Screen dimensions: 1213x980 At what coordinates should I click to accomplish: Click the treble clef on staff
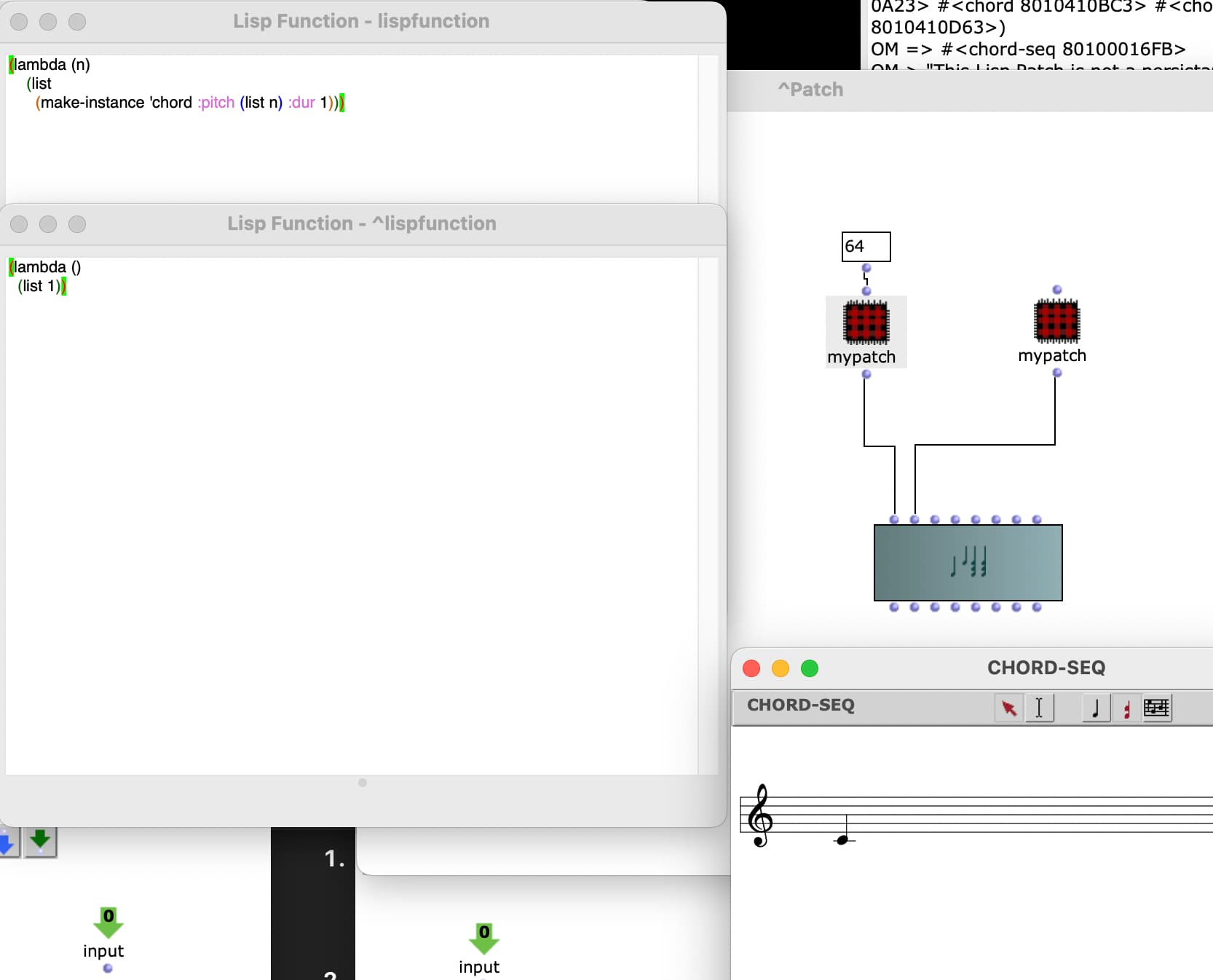coord(760,815)
